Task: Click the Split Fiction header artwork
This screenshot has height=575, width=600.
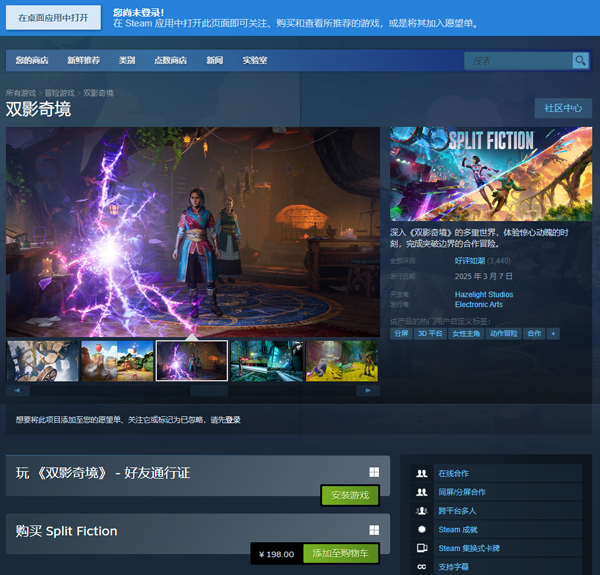Action: point(491,174)
